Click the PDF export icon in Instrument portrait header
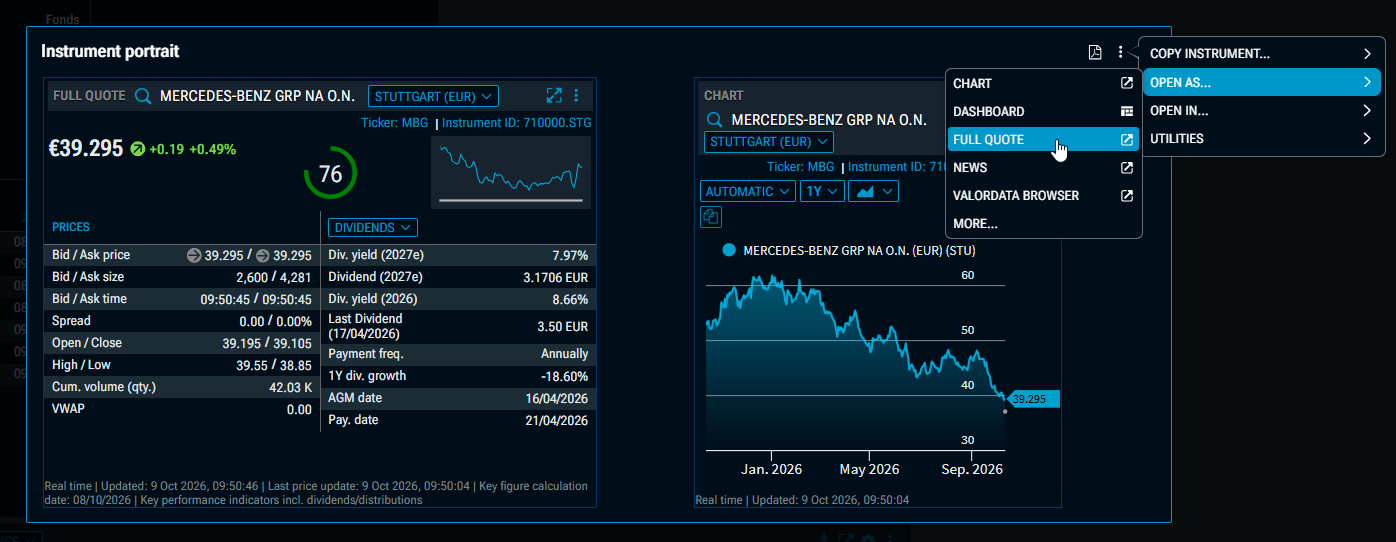The height and width of the screenshot is (542, 1396). [1095, 53]
